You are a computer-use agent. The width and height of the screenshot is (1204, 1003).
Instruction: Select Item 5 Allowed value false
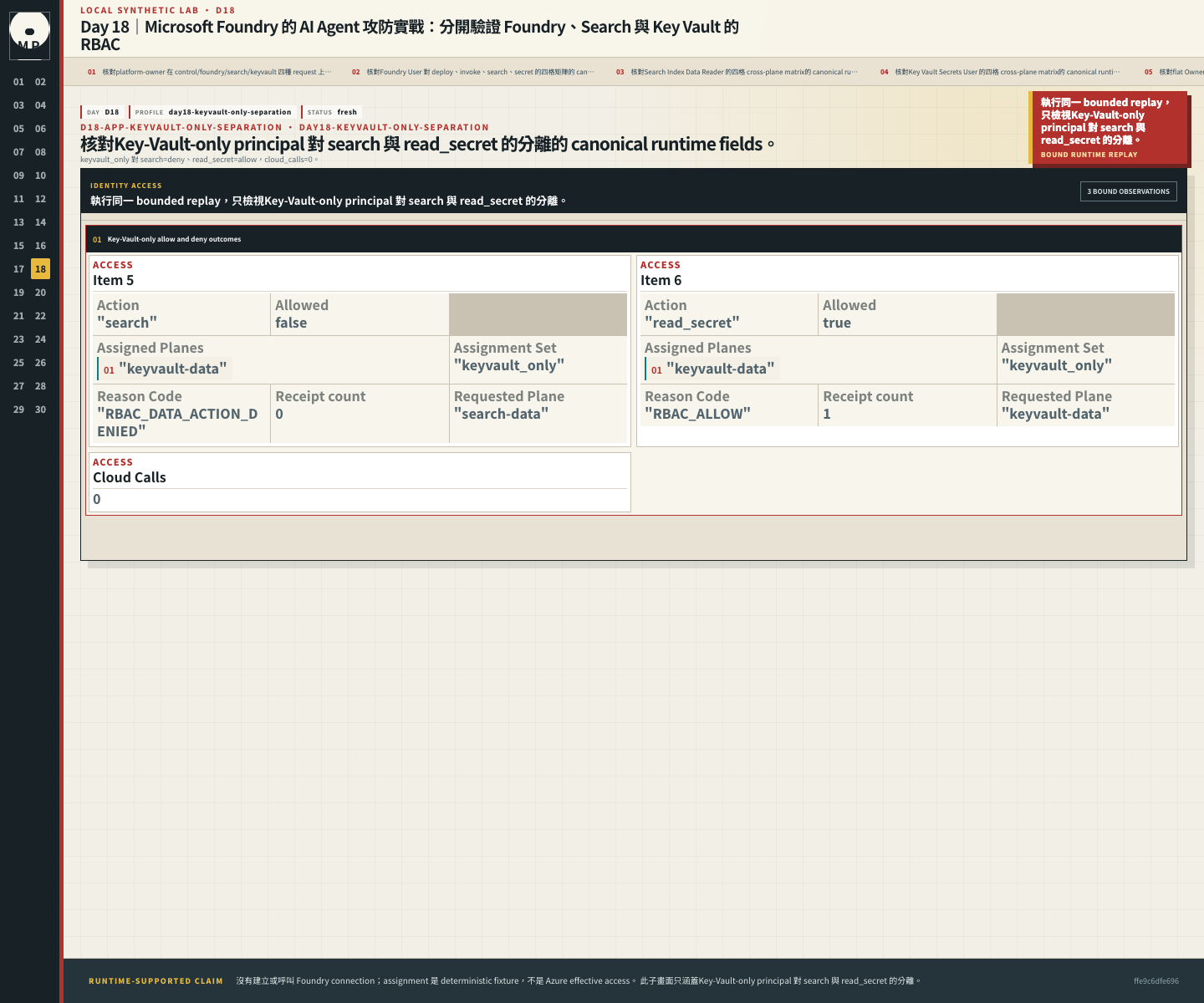click(291, 323)
